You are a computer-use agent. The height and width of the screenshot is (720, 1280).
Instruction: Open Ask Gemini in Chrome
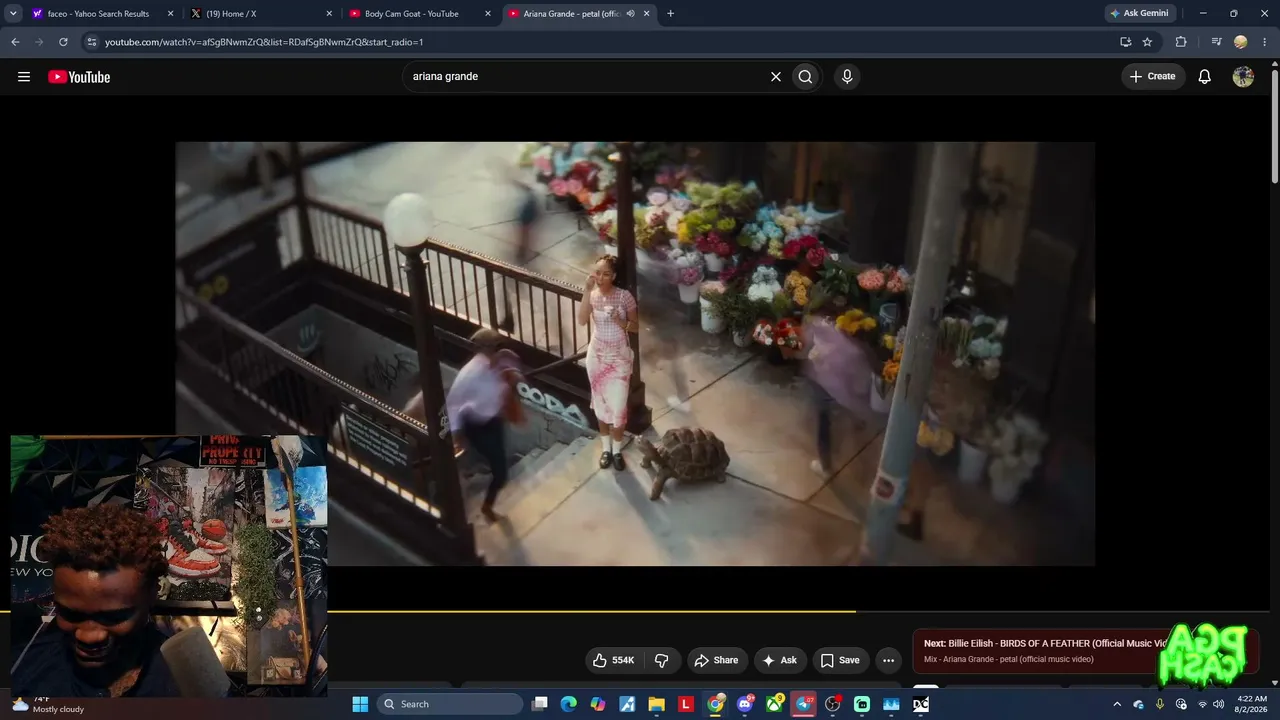(1139, 14)
